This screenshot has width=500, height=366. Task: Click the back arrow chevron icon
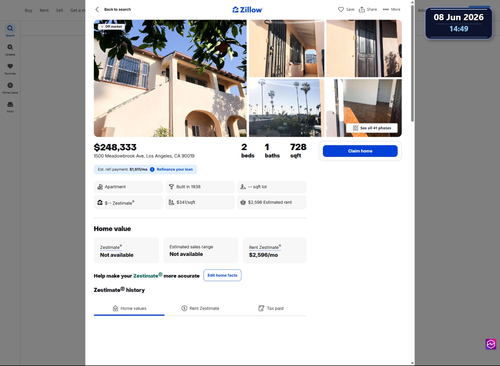(97, 9)
